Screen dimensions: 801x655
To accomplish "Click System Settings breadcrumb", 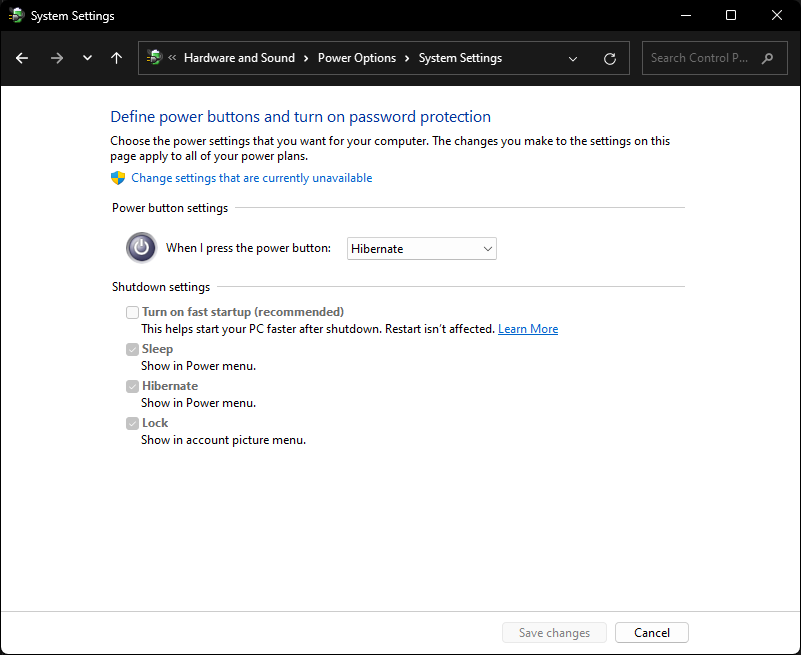I will (460, 58).
